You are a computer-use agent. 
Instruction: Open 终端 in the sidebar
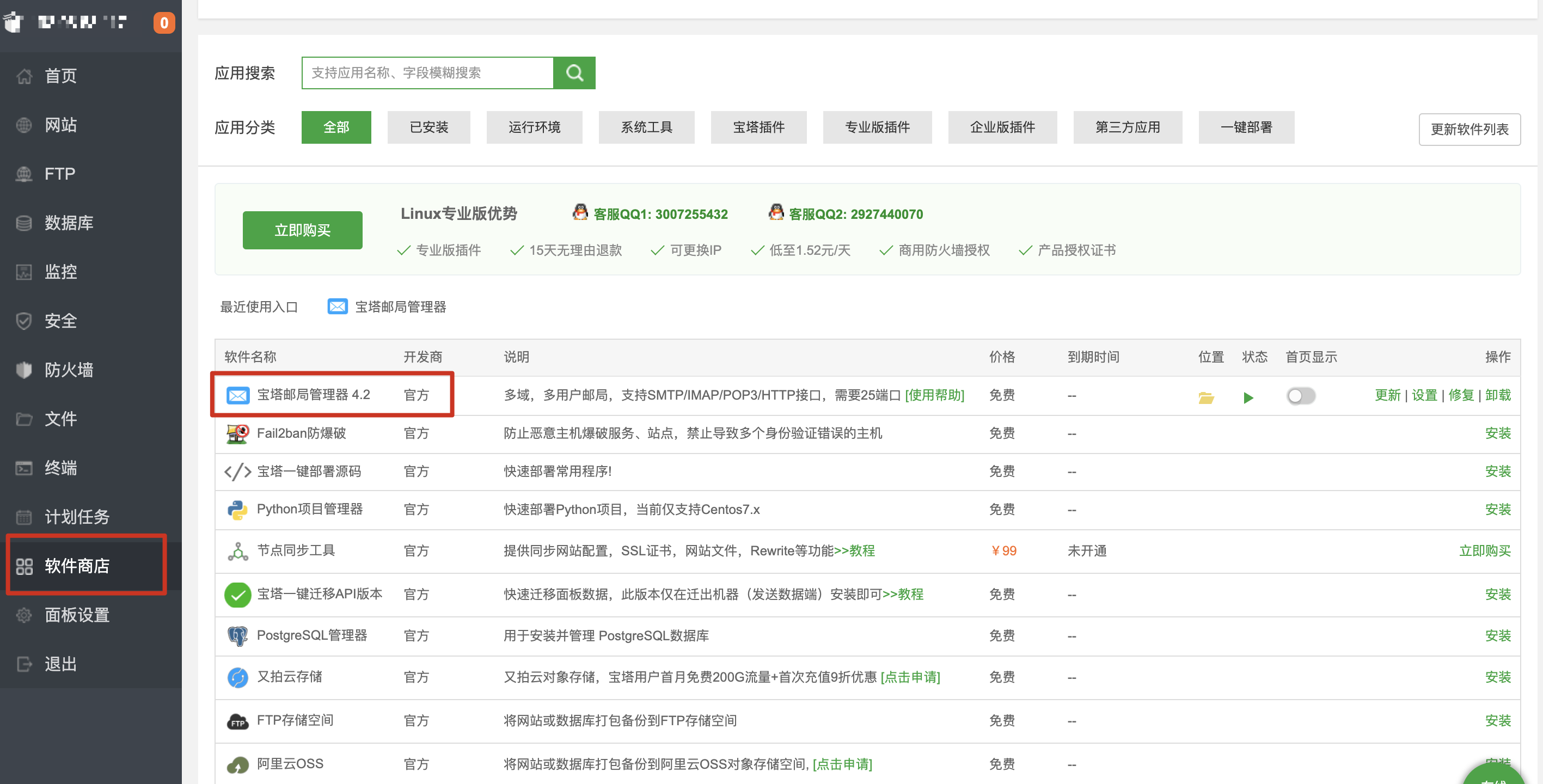91,468
